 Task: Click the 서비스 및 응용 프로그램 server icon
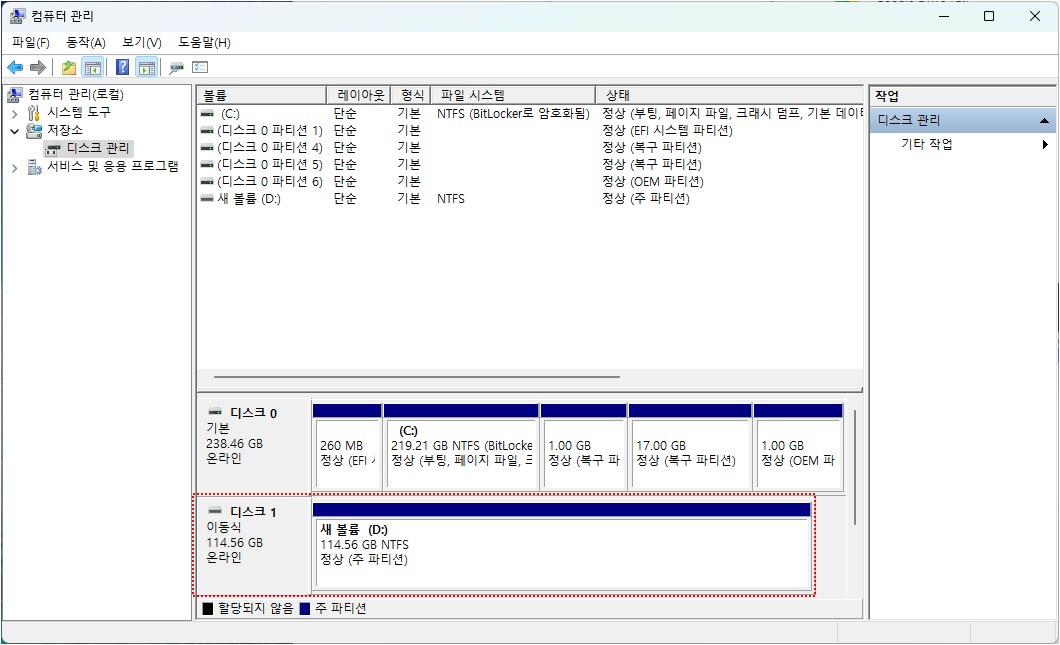pos(34,166)
